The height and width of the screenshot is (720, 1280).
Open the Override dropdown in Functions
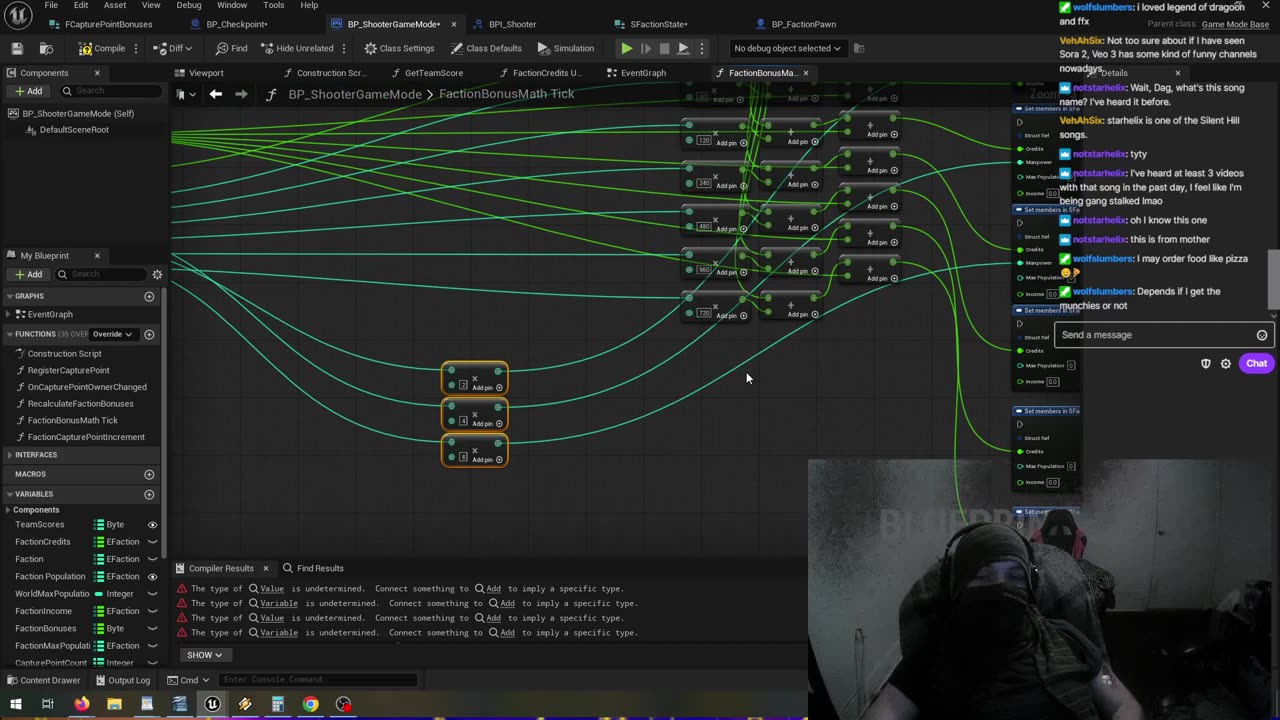click(x=112, y=334)
